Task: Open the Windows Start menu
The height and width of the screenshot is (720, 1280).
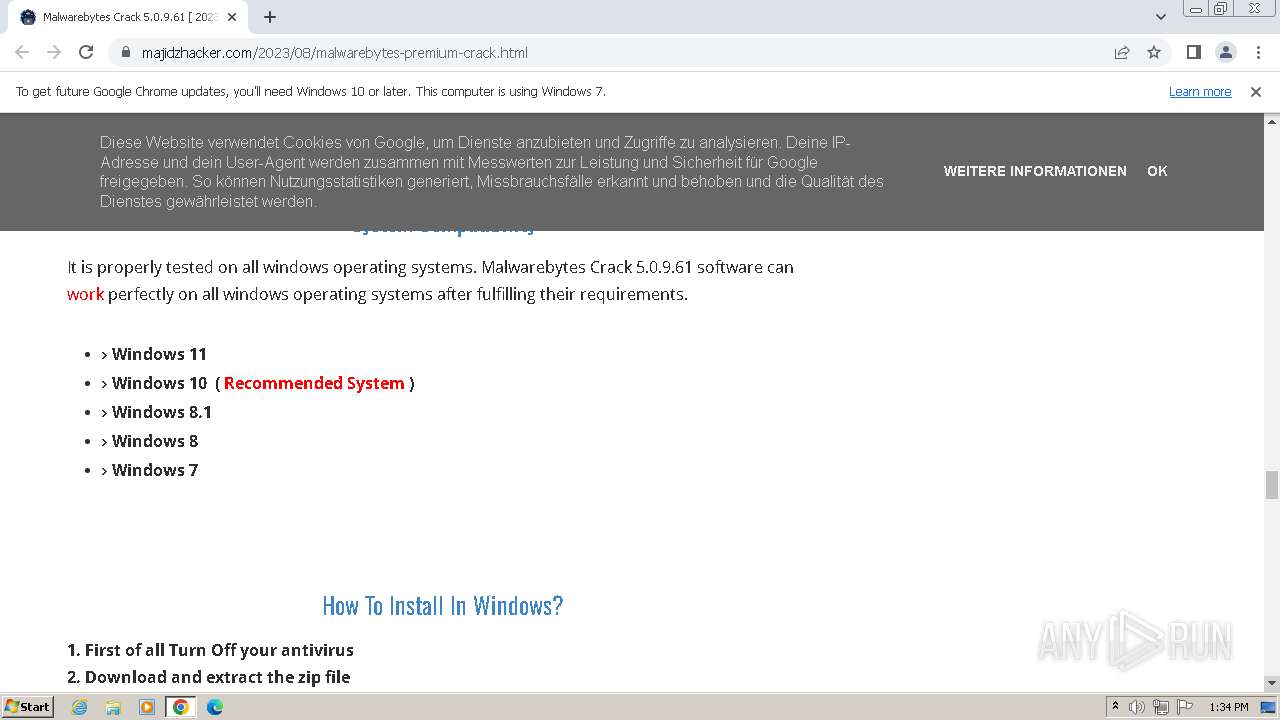Action: point(28,707)
